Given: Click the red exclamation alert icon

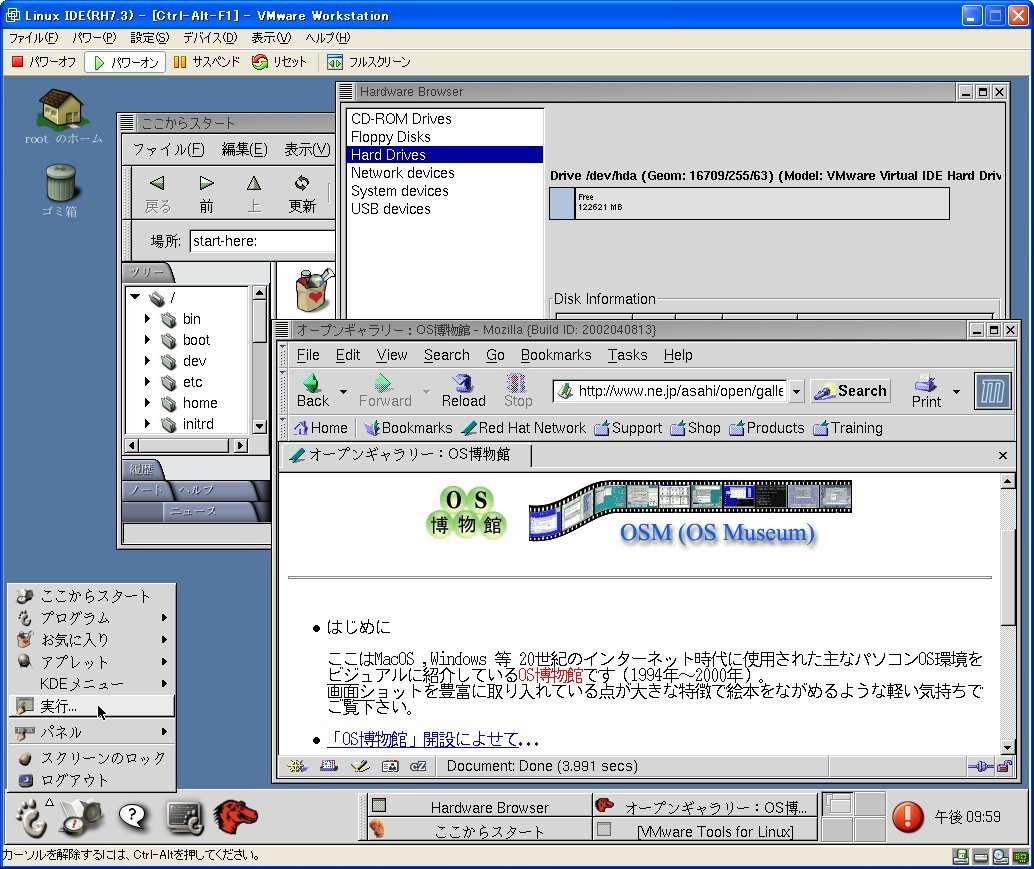Looking at the screenshot, I should click(x=907, y=817).
